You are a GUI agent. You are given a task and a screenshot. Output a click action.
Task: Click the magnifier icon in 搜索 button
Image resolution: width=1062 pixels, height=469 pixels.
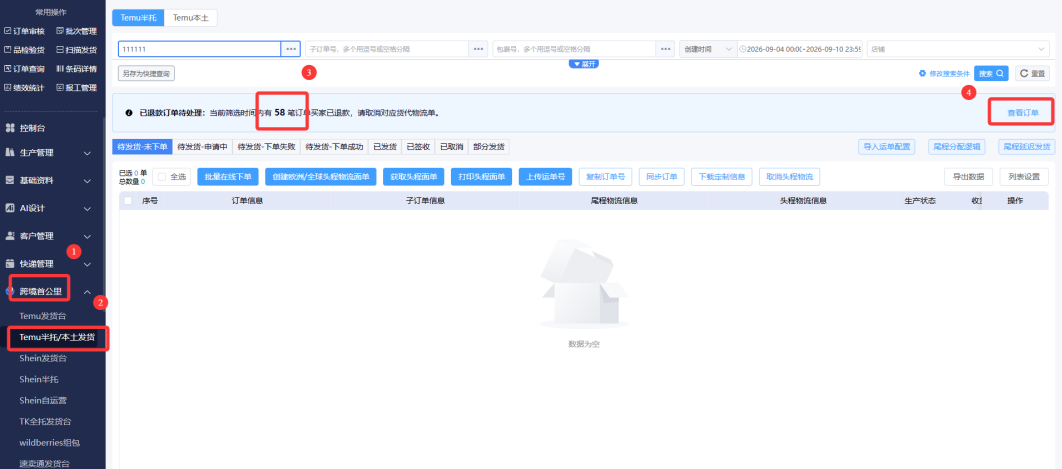tap(999, 73)
